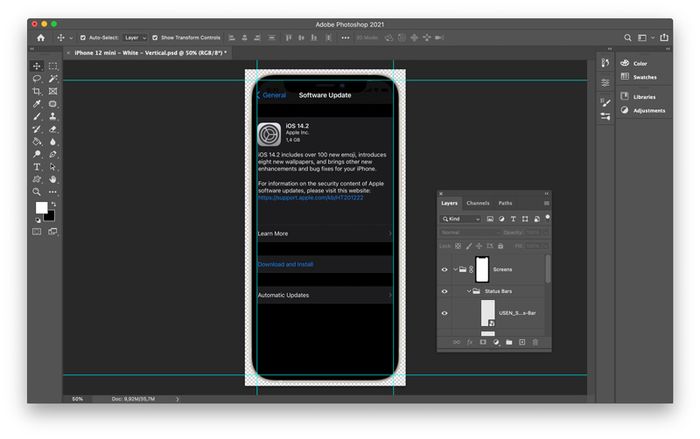Open the tool preset arrow beside Move icon
This screenshot has width=700, height=439.
coord(71,38)
